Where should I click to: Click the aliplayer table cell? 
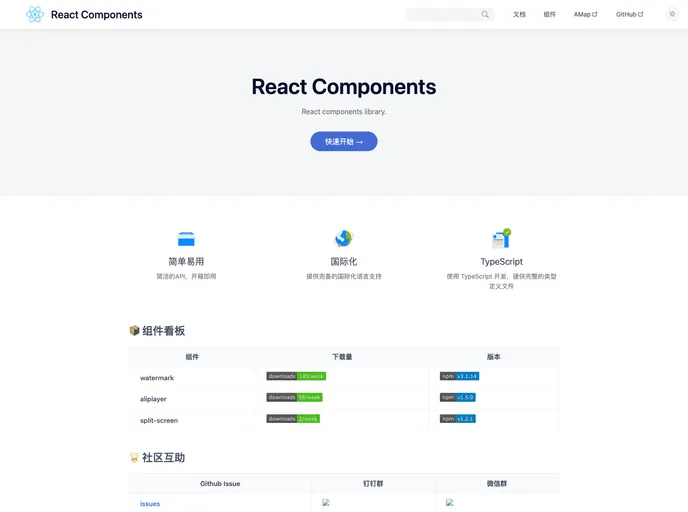(192, 399)
